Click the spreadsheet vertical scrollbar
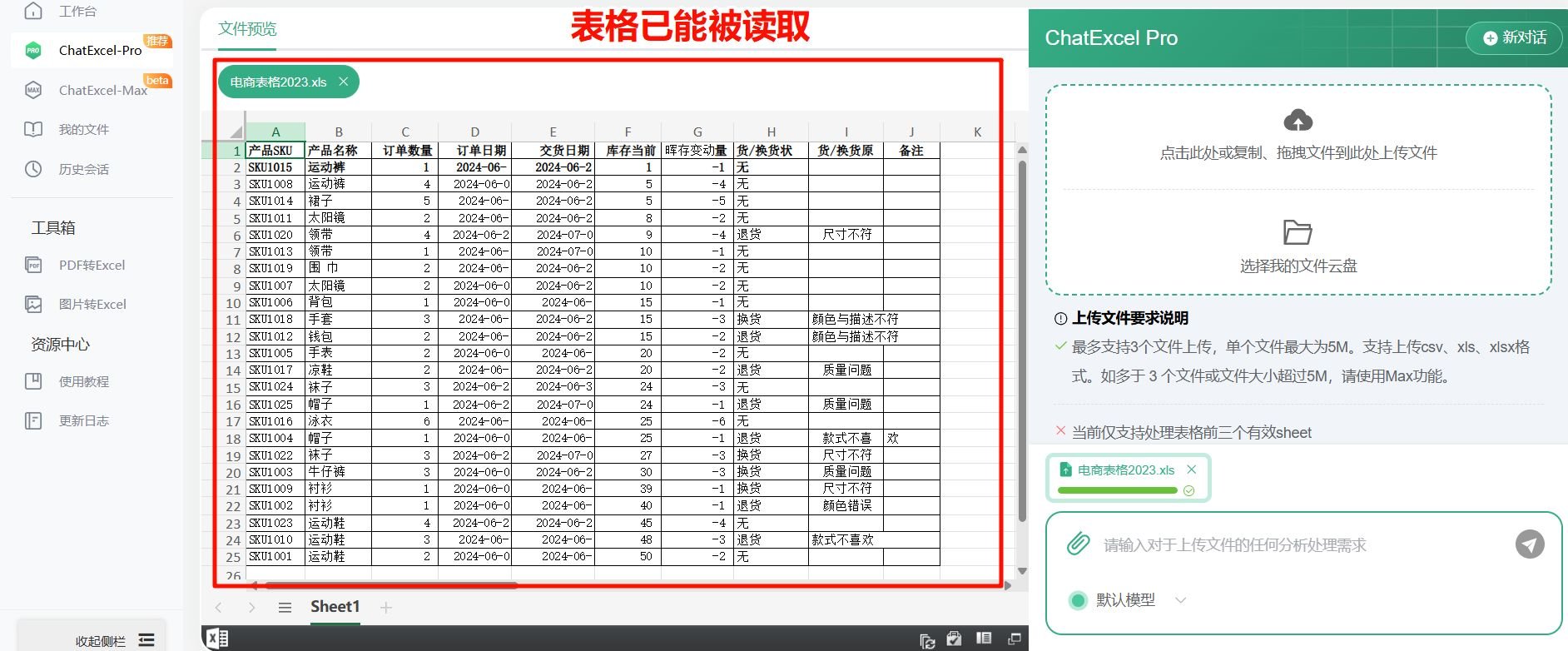Image resolution: width=1568 pixels, height=651 pixels. [x=1022, y=341]
